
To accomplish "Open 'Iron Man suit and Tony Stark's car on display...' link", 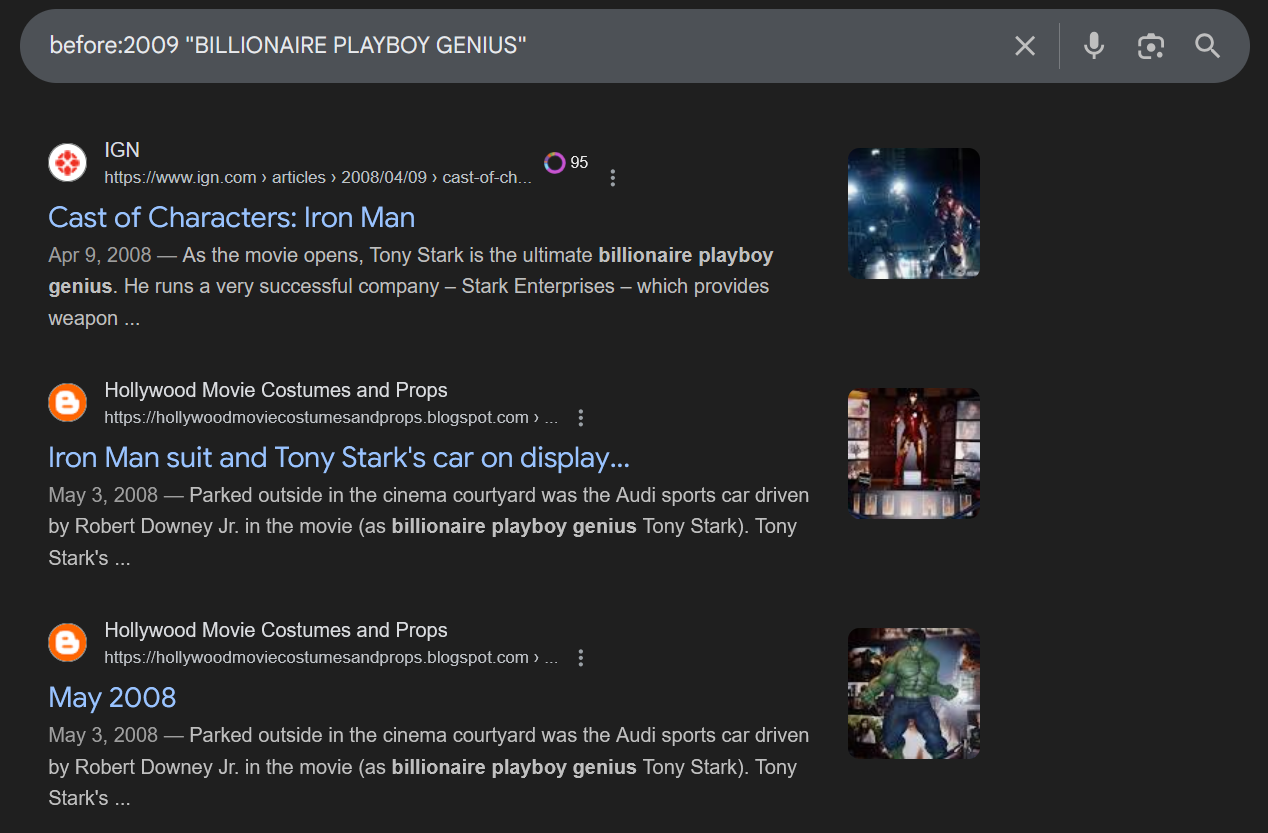I will coord(339,457).
